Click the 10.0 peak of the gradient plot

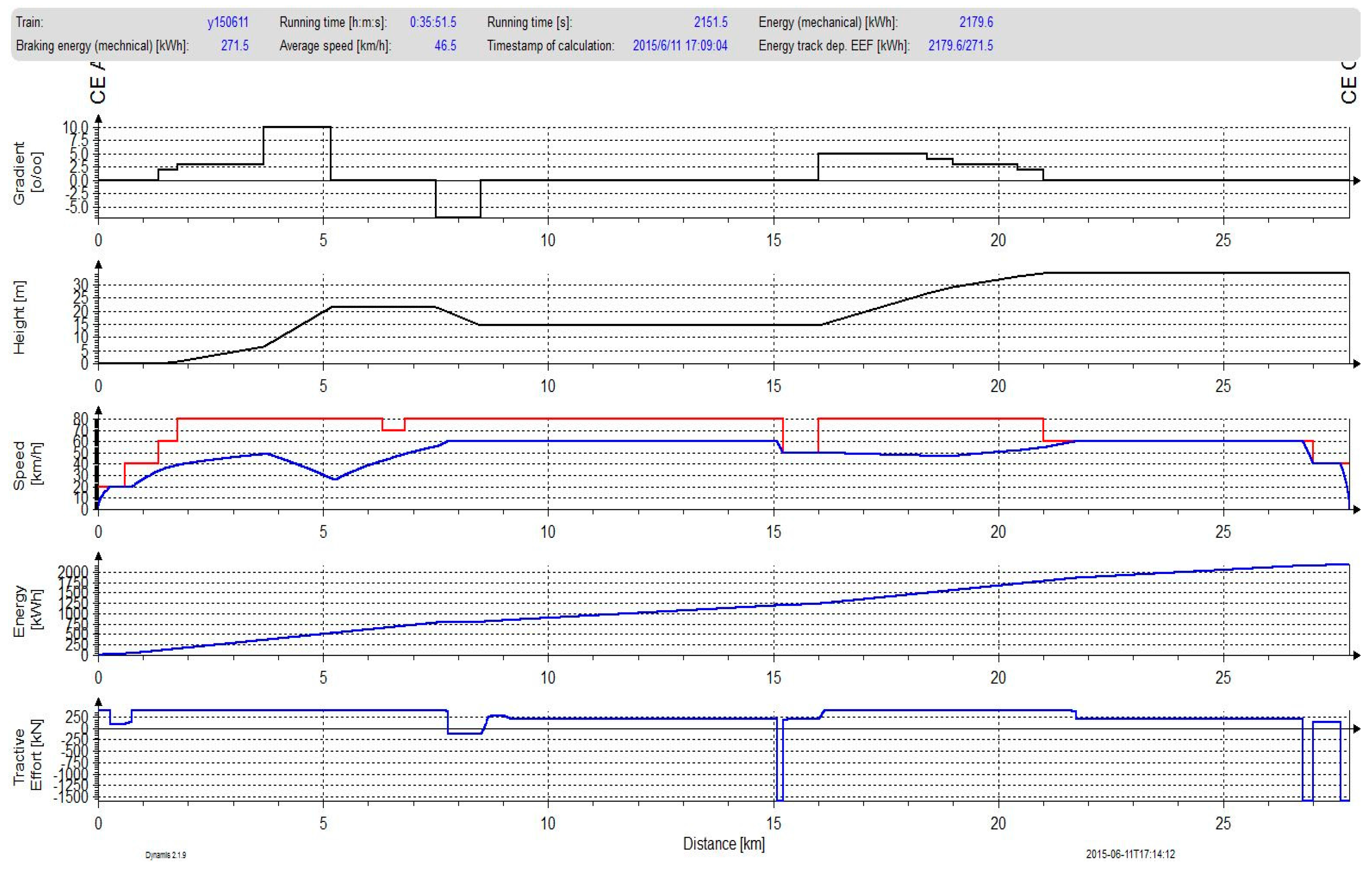click(297, 126)
